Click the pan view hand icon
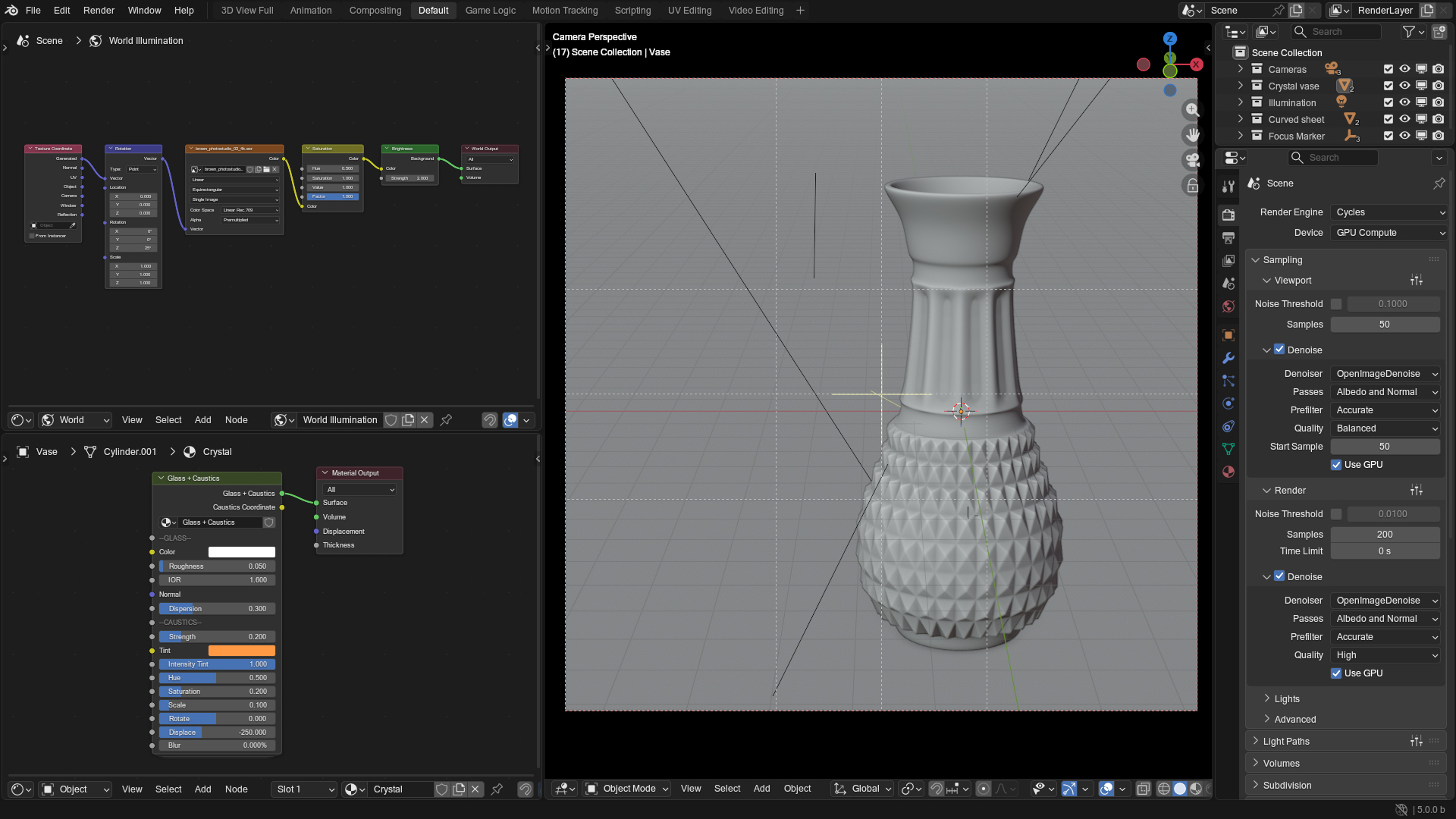 (x=1192, y=135)
